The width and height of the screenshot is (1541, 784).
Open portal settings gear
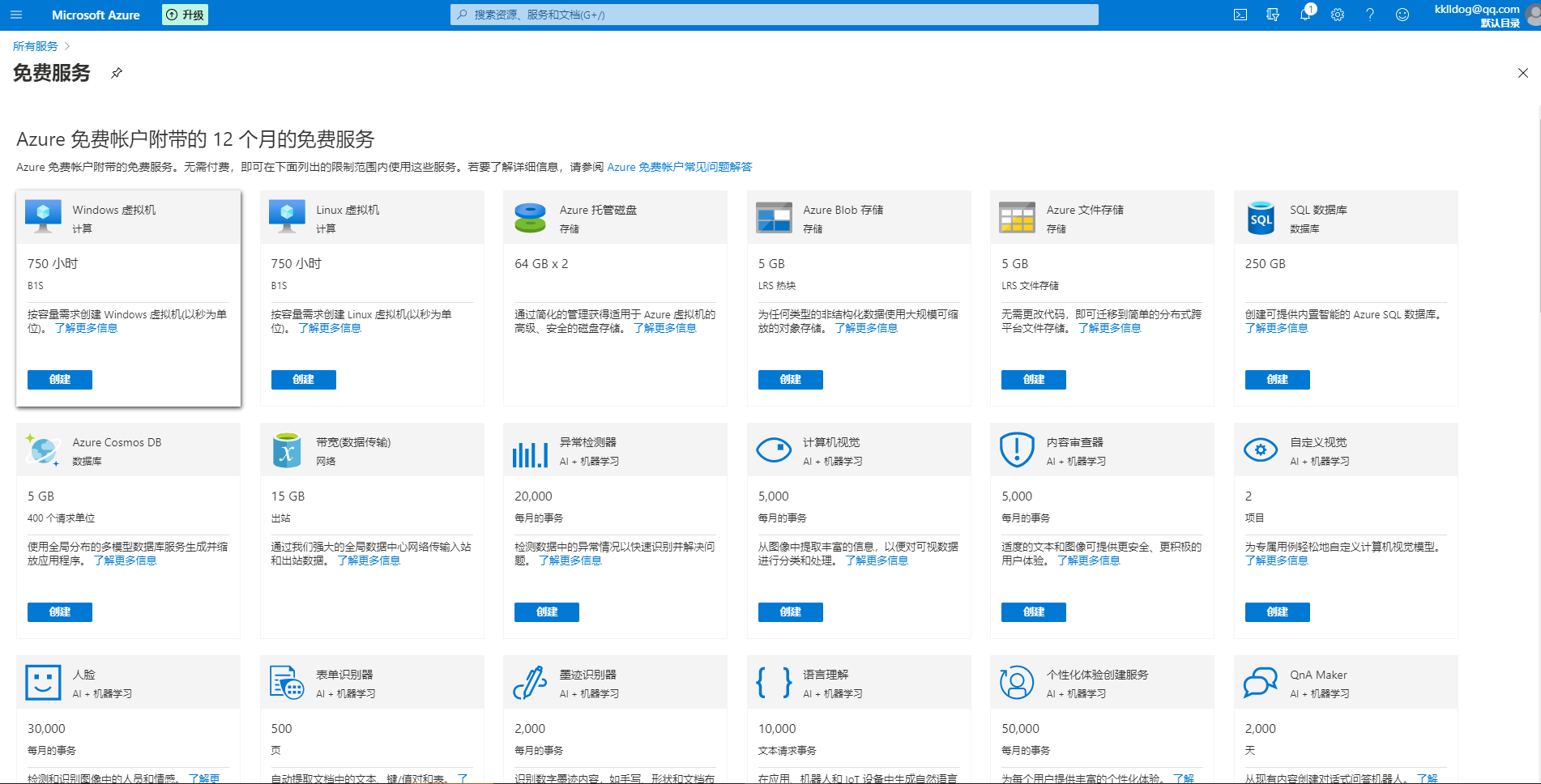[x=1338, y=15]
